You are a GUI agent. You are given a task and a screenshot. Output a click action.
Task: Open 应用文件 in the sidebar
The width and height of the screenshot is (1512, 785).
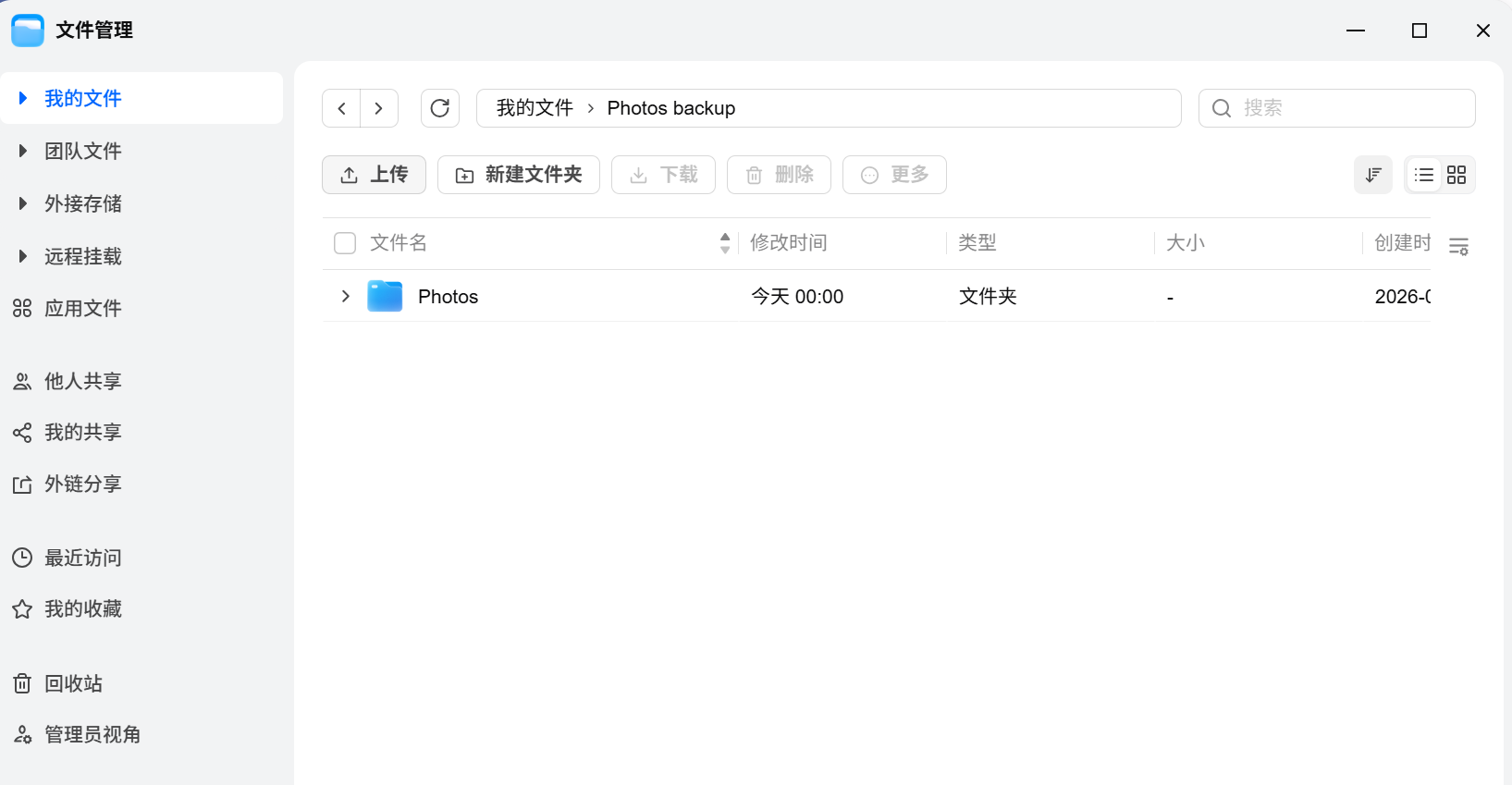point(141,309)
